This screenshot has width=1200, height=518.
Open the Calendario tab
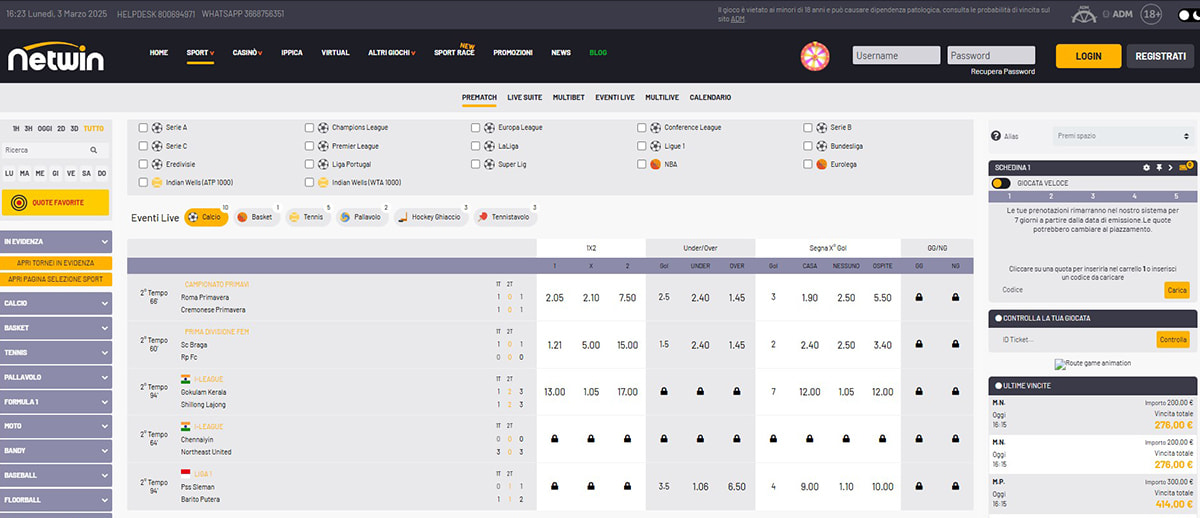pyautogui.click(x=710, y=97)
